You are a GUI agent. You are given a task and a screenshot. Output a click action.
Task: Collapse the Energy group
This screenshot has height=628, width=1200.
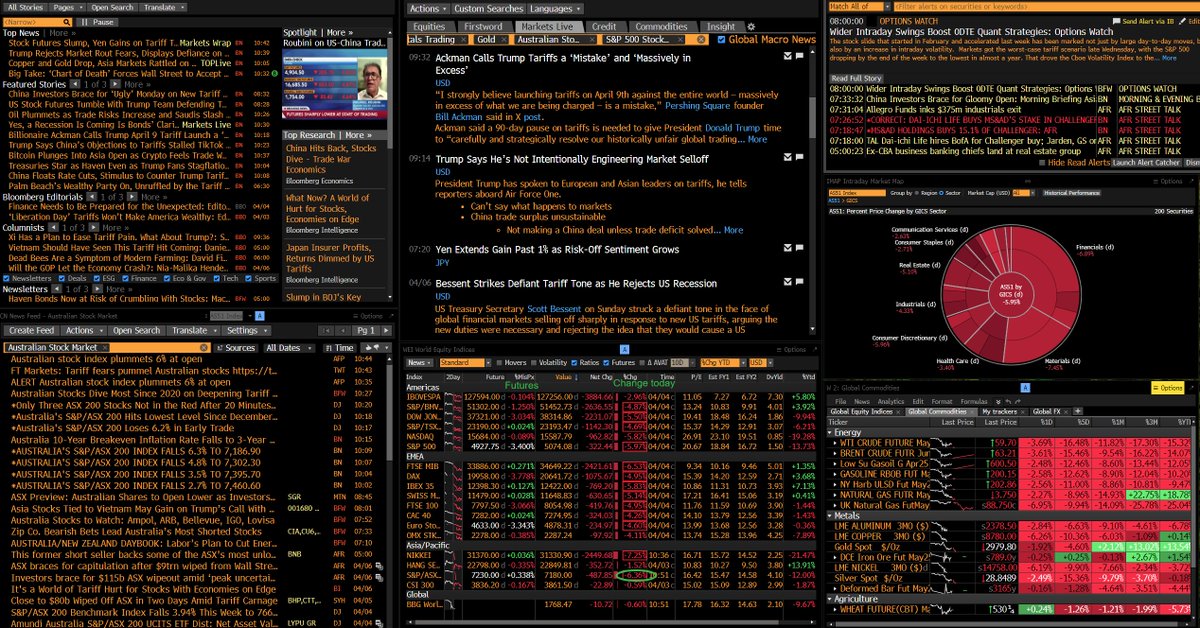[x=829, y=432]
